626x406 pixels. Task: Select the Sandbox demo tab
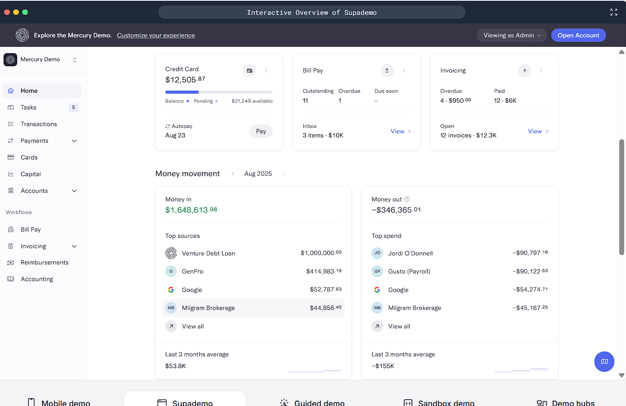[x=439, y=402]
